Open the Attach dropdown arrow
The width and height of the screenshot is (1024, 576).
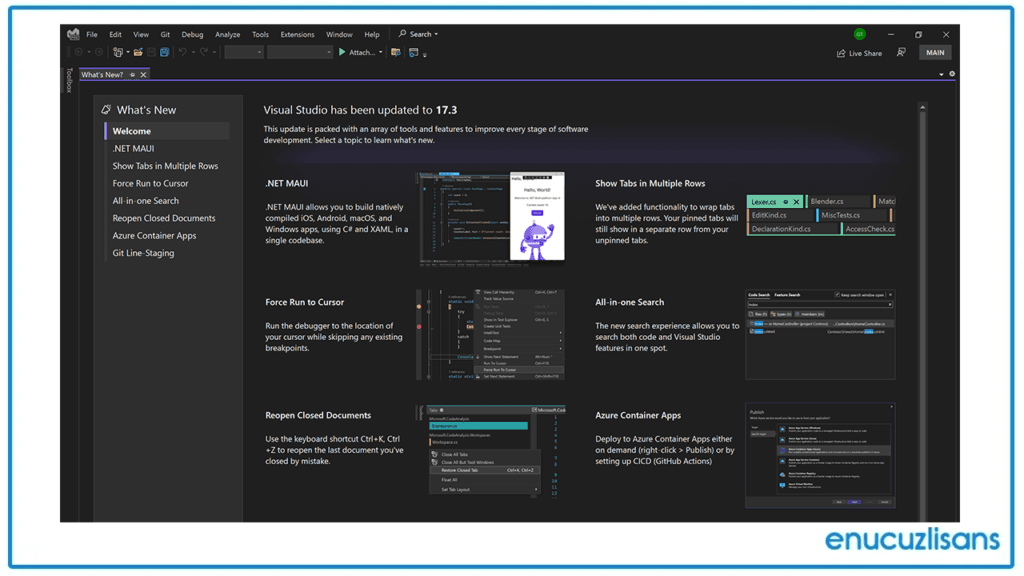[x=381, y=52]
